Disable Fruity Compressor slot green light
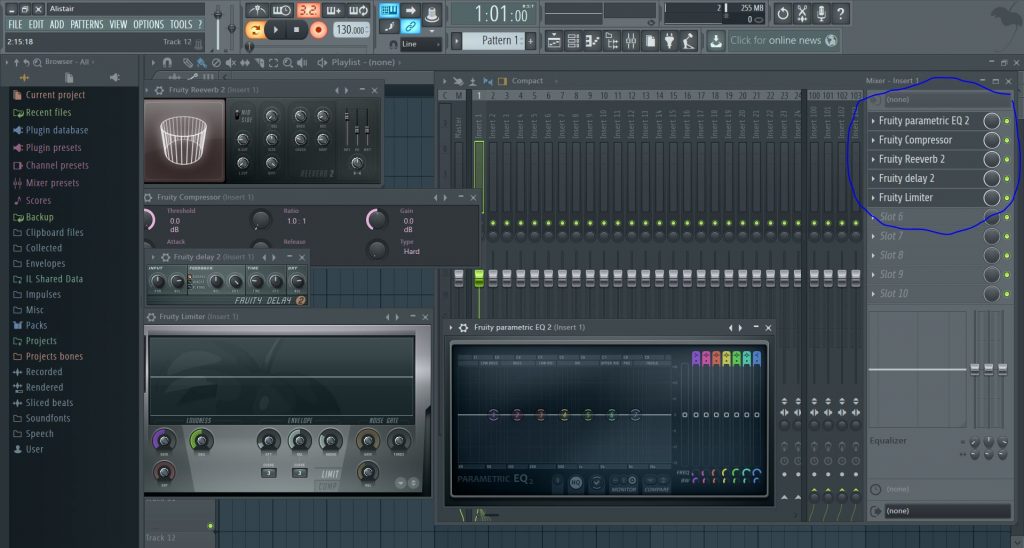1024x548 pixels. point(1007,140)
